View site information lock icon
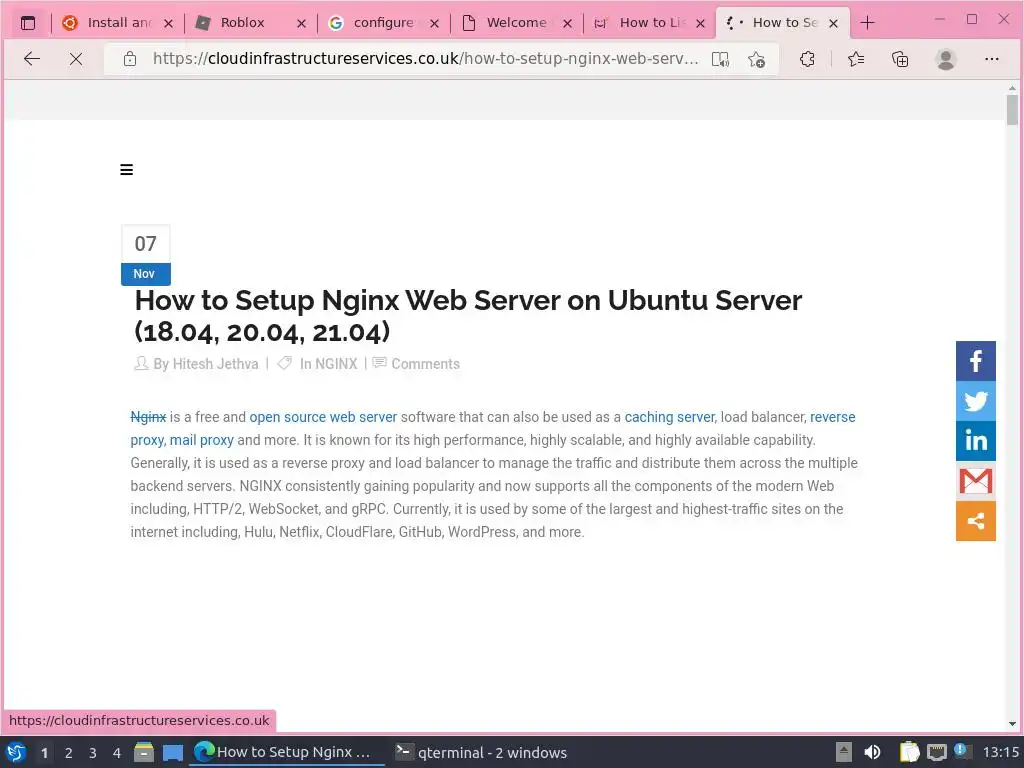 coord(130,59)
